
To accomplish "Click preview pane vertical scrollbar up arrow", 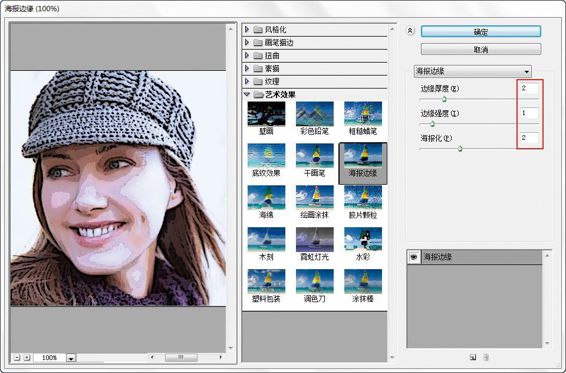I will tap(231, 29).
